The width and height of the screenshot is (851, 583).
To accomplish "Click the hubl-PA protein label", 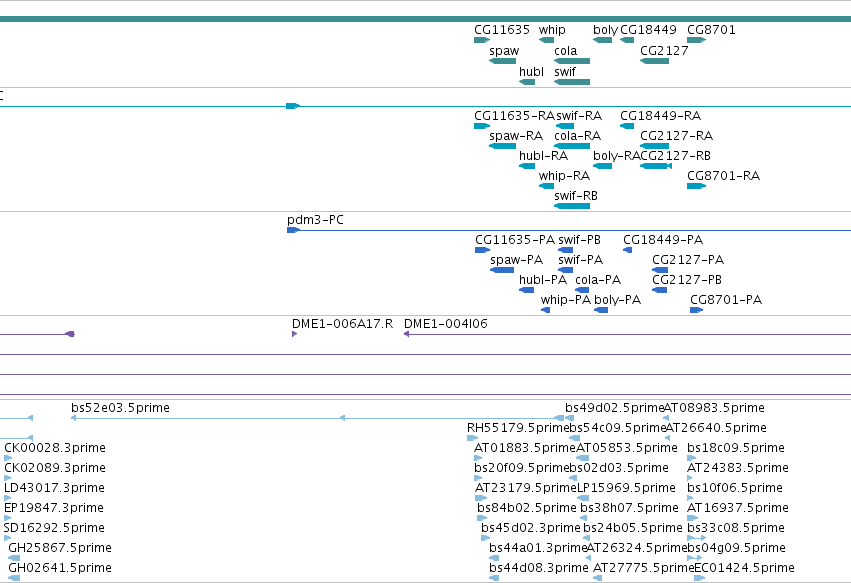I will pyautogui.click(x=543, y=281).
